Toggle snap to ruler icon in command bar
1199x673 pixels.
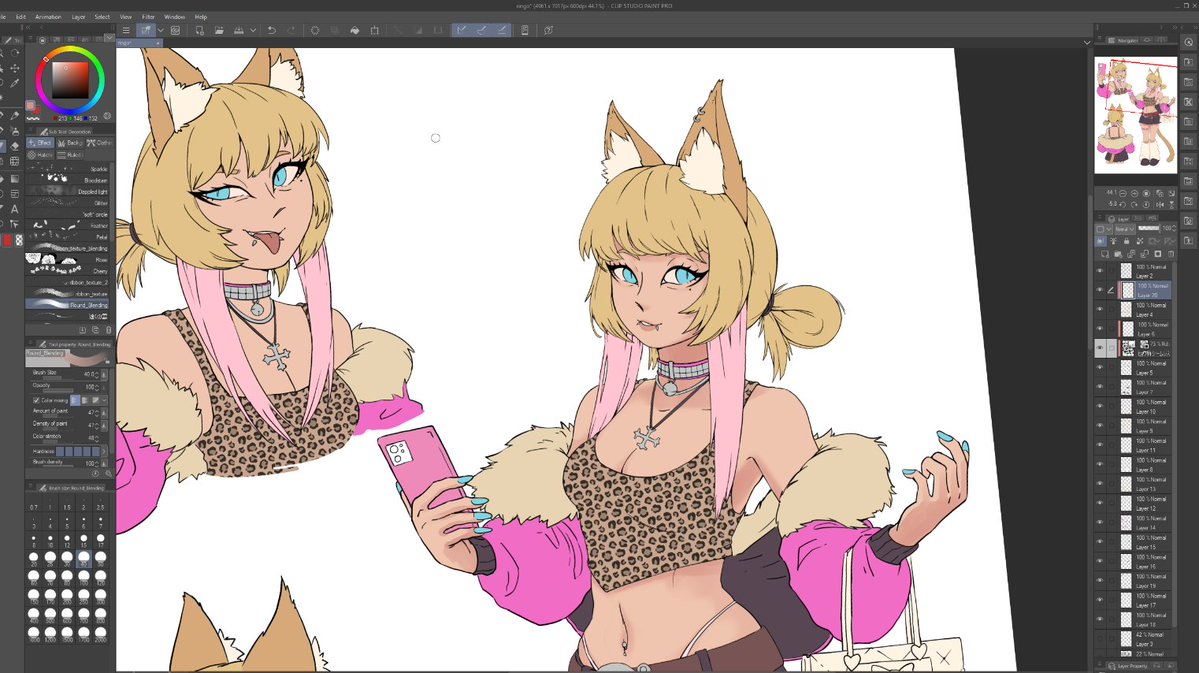(461, 31)
